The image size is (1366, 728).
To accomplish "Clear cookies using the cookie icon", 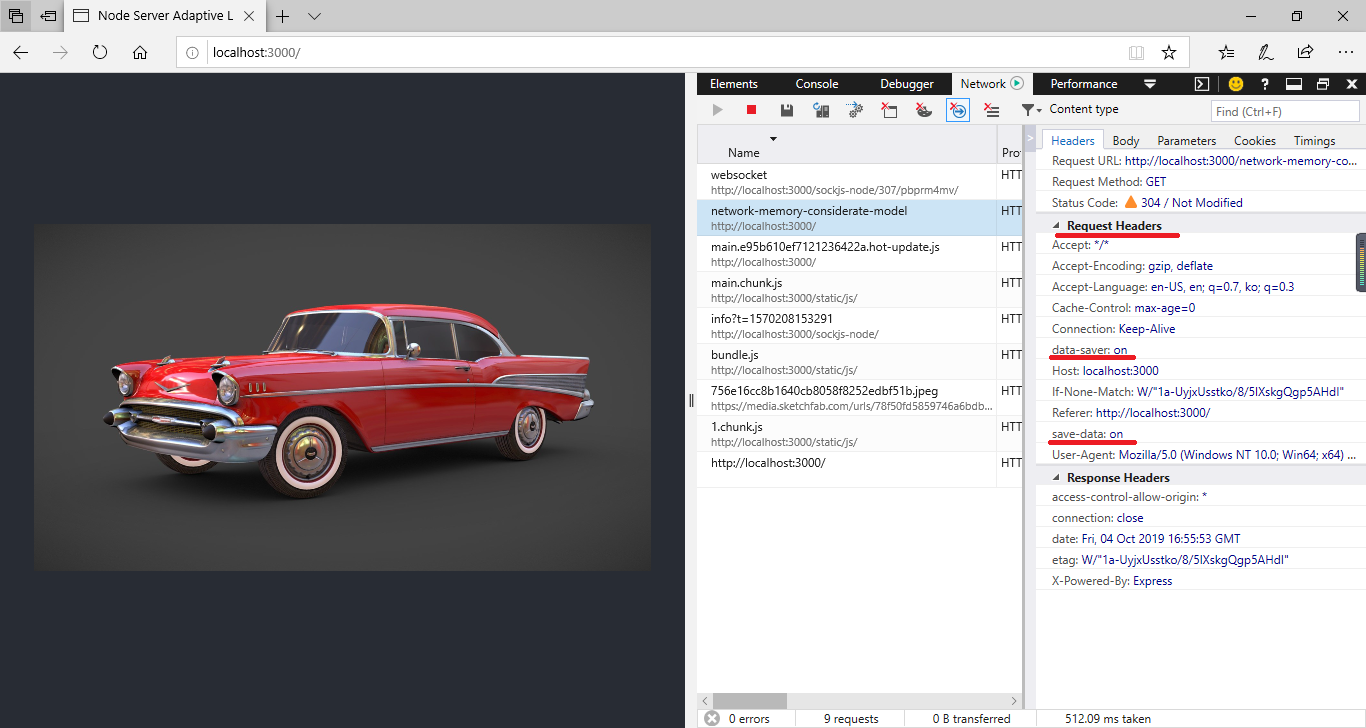I will (923, 110).
